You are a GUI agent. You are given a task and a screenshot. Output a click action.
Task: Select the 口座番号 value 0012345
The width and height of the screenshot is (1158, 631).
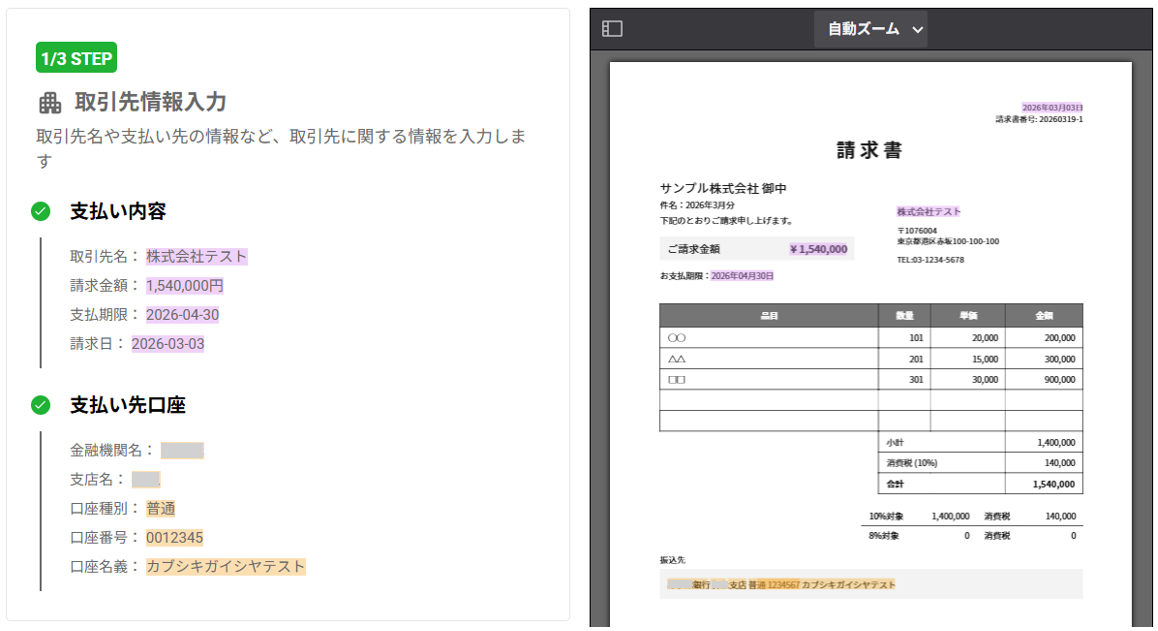click(174, 538)
